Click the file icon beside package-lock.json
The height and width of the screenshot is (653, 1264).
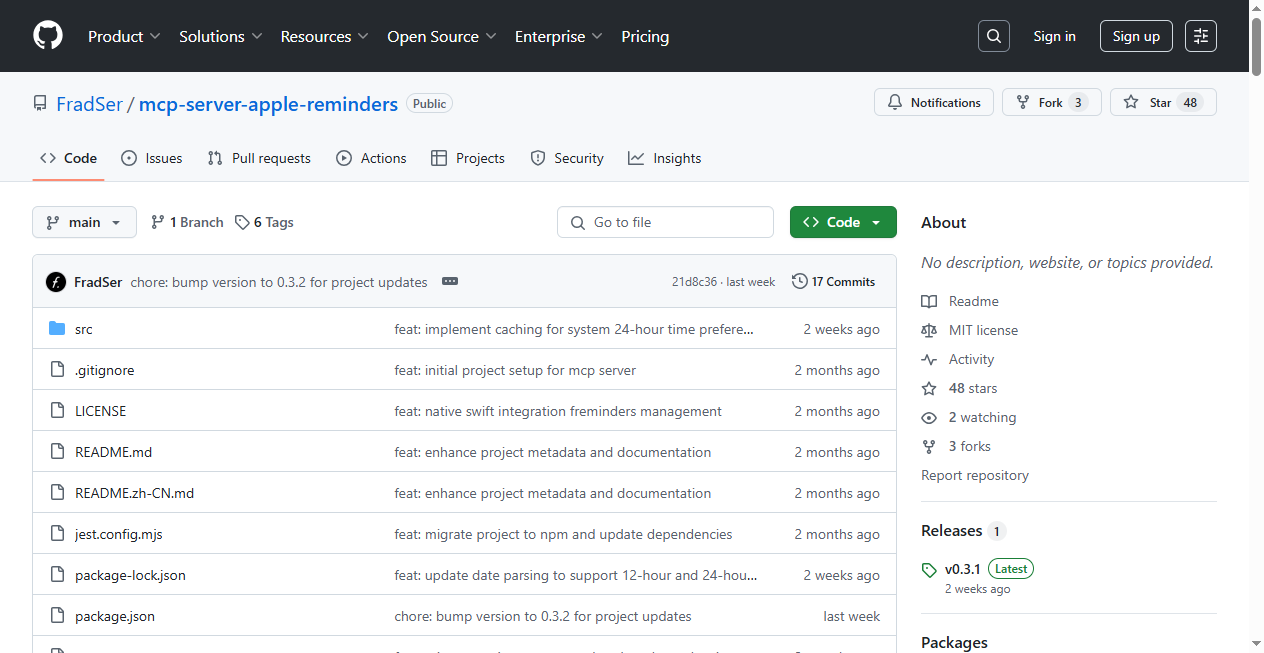[57, 575]
